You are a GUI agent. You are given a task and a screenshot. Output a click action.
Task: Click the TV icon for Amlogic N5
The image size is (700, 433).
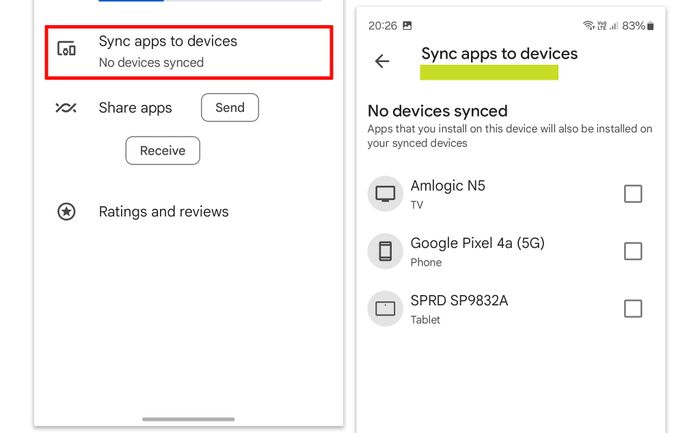coord(385,194)
